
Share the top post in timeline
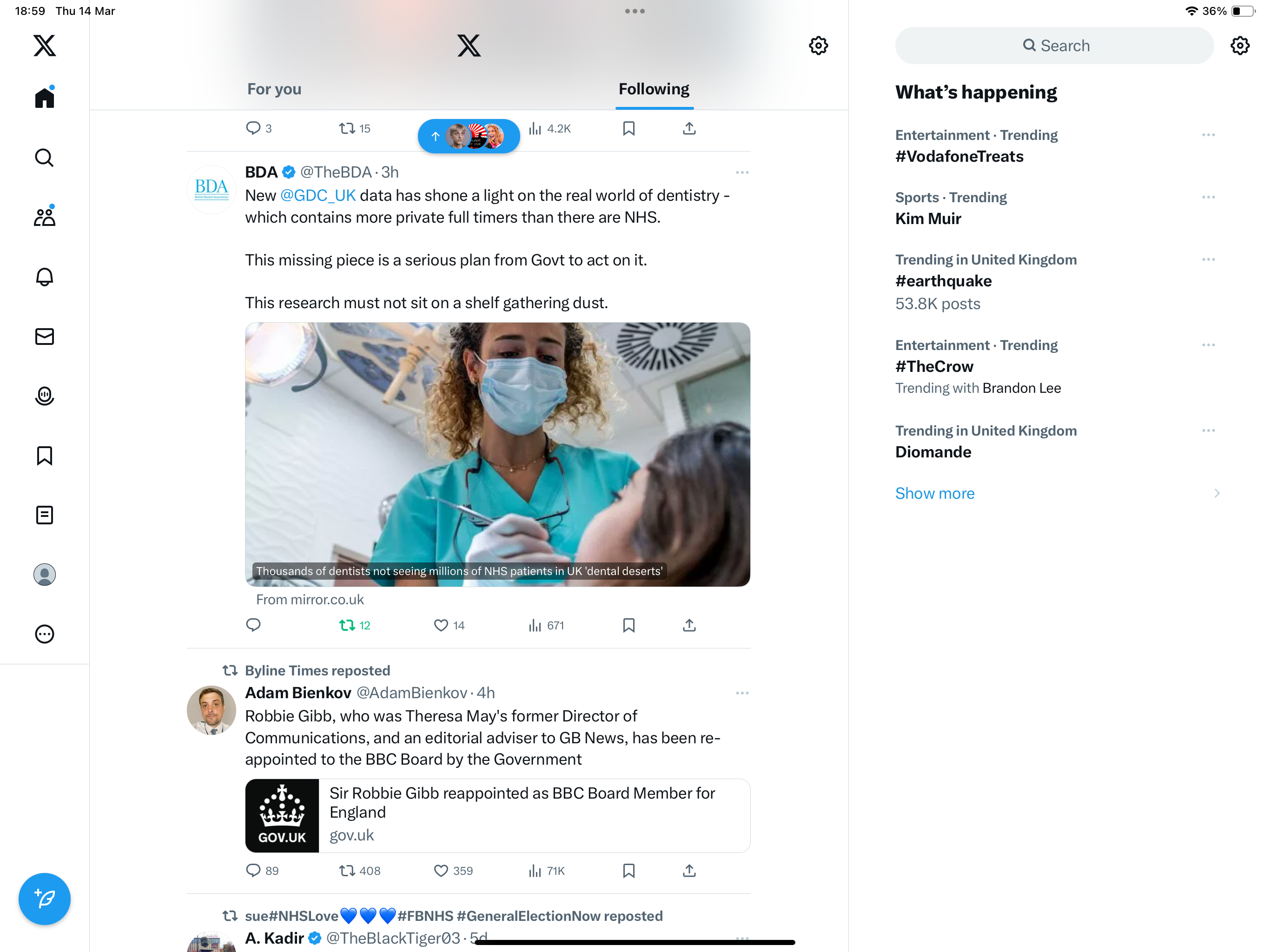click(x=689, y=128)
